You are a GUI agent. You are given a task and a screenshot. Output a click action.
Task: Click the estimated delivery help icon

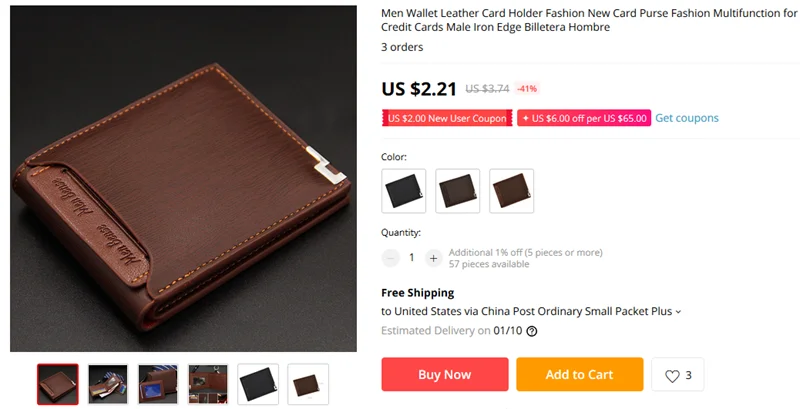pyautogui.click(x=531, y=331)
